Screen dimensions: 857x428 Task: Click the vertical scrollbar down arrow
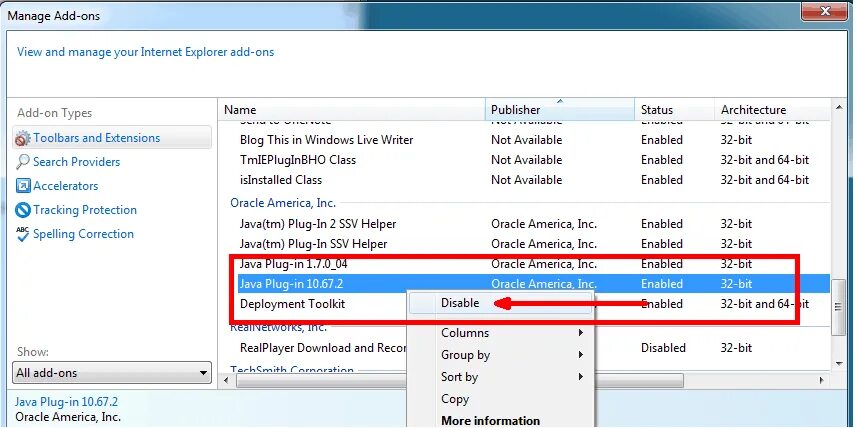point(838,363)
